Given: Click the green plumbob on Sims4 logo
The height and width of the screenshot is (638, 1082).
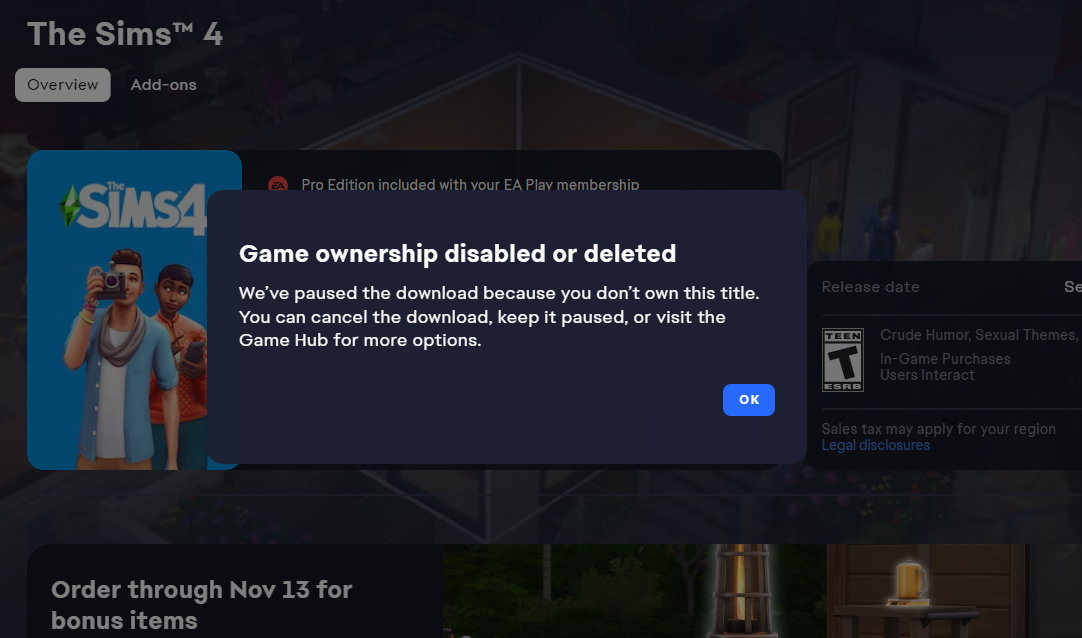Looking at the screenshot, I should (70, 206).
